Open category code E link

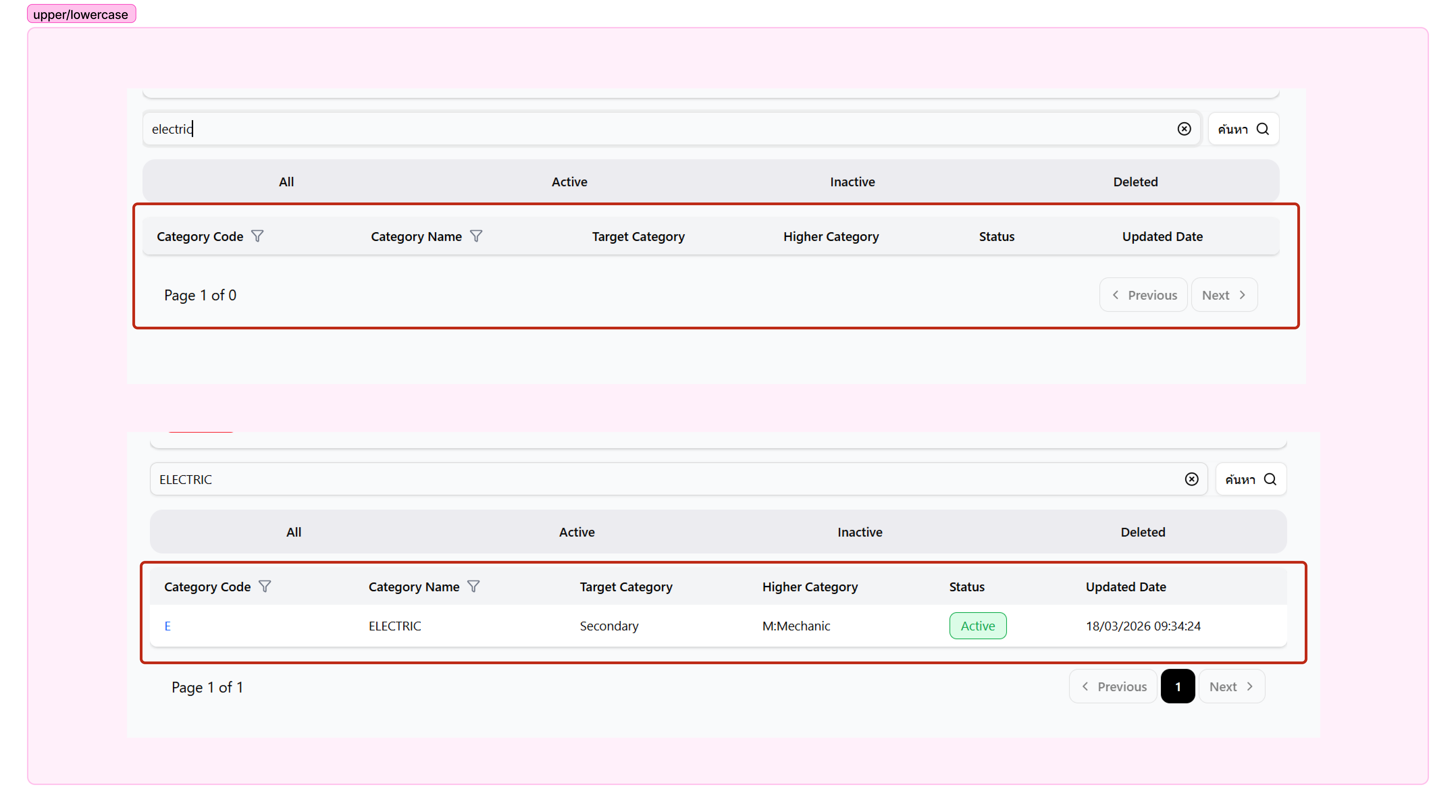[167, 626]
